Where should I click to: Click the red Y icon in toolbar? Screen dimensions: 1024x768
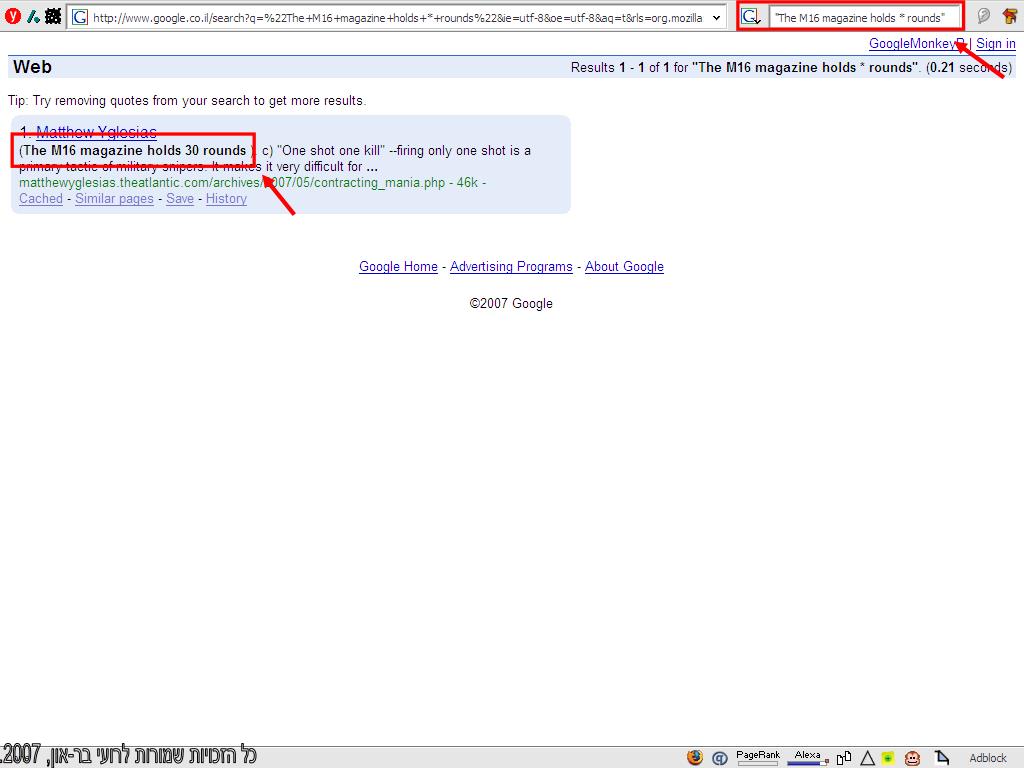point(12,16)
